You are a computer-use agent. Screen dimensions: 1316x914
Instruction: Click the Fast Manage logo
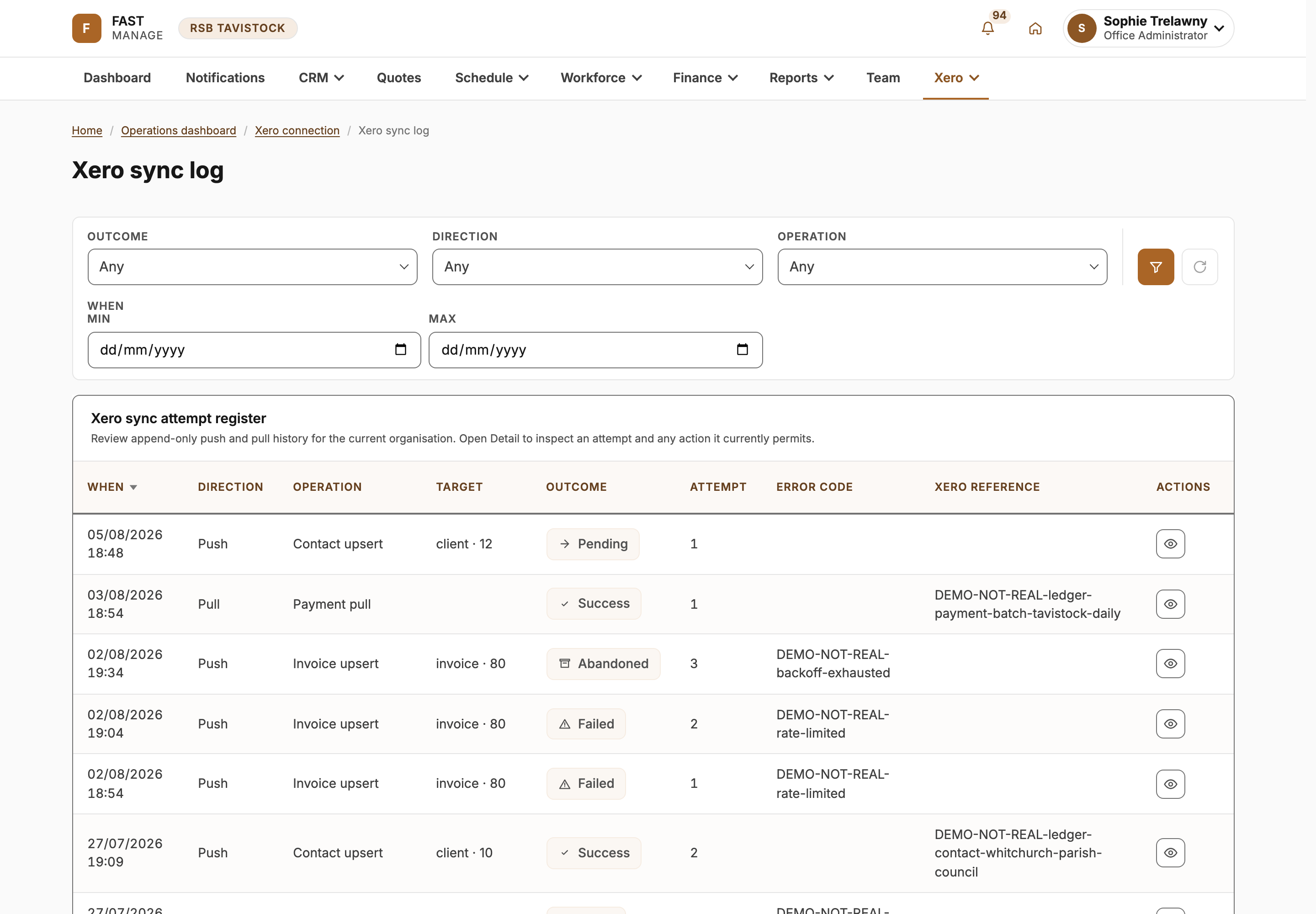(117, 28)
